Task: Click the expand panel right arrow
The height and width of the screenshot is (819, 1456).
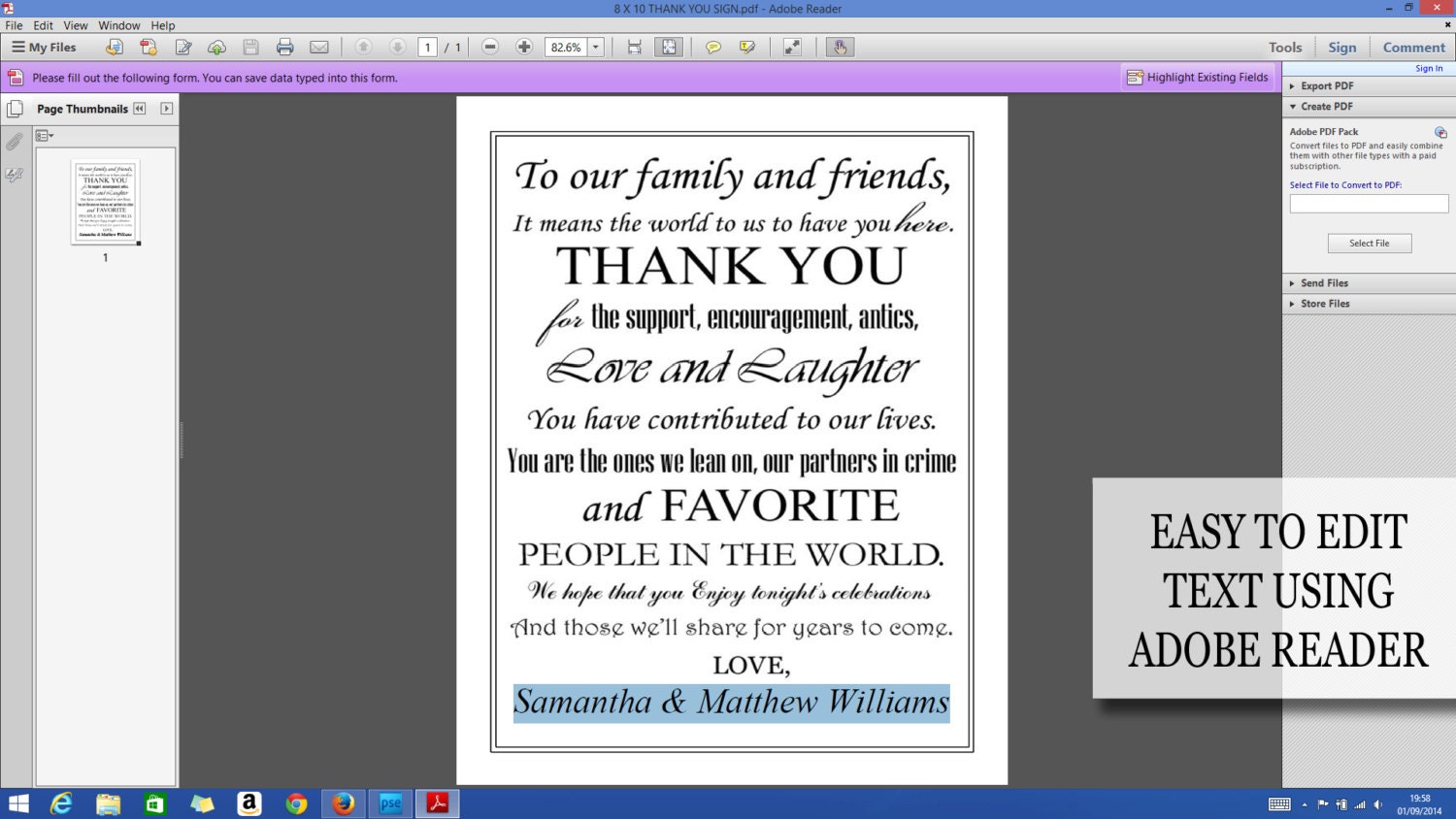Action: (x=167, y=109)
